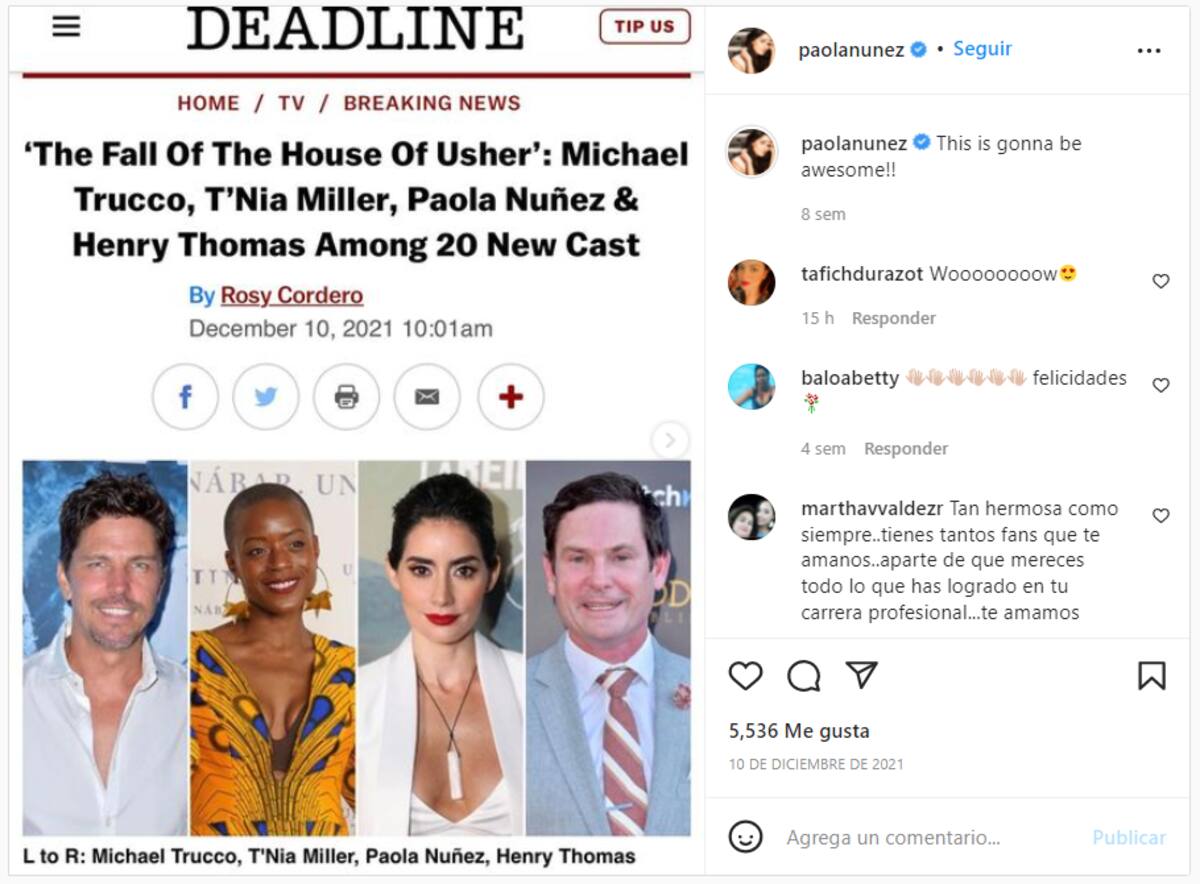The image size is (1200, 884).
Task: Click the TIP US button
Action: [x=645, y=27]
